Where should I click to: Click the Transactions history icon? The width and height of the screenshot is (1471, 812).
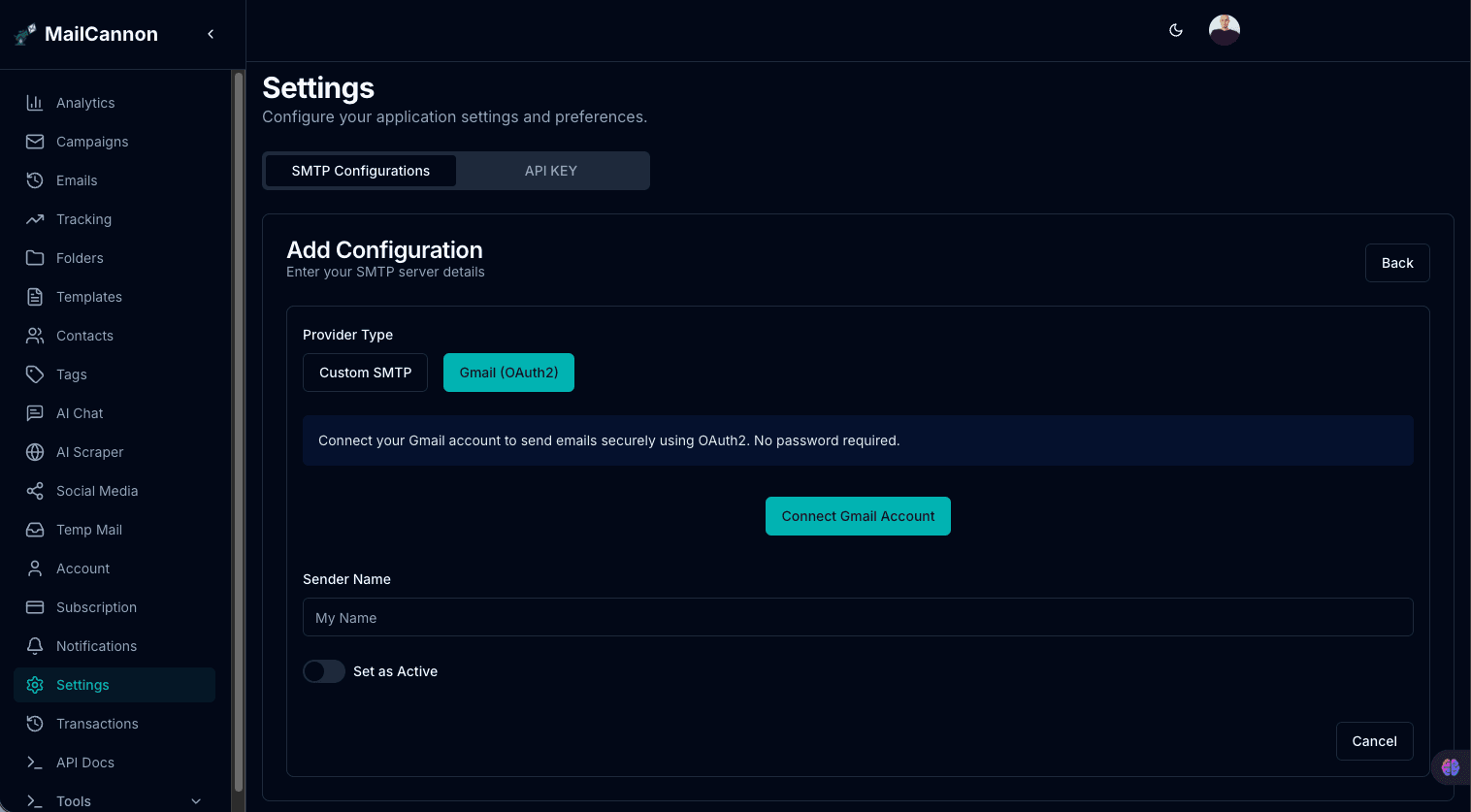(35, 724)
